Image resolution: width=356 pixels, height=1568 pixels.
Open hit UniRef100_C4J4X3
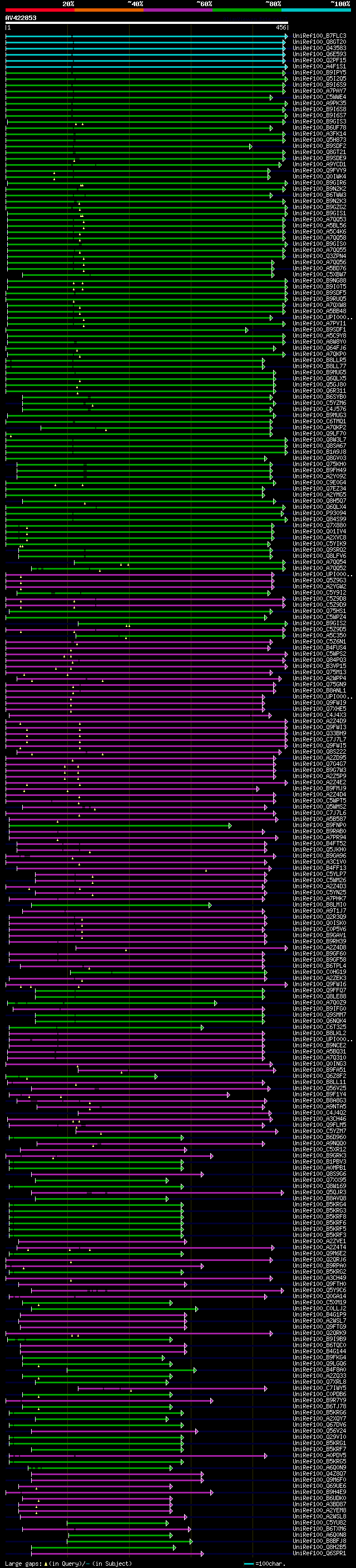pyautogui.click(x=319, y=715)
